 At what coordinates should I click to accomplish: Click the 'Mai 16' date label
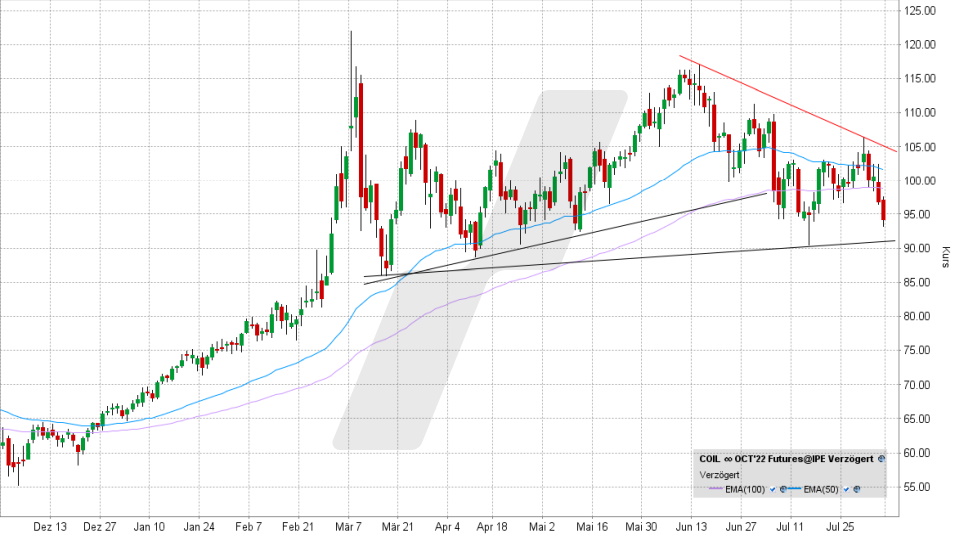pos(592,527)
